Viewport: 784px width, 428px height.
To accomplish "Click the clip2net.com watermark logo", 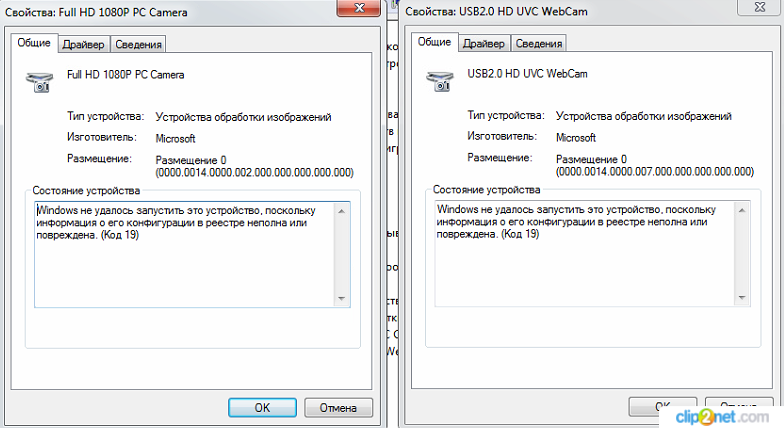I will (722, 416).
